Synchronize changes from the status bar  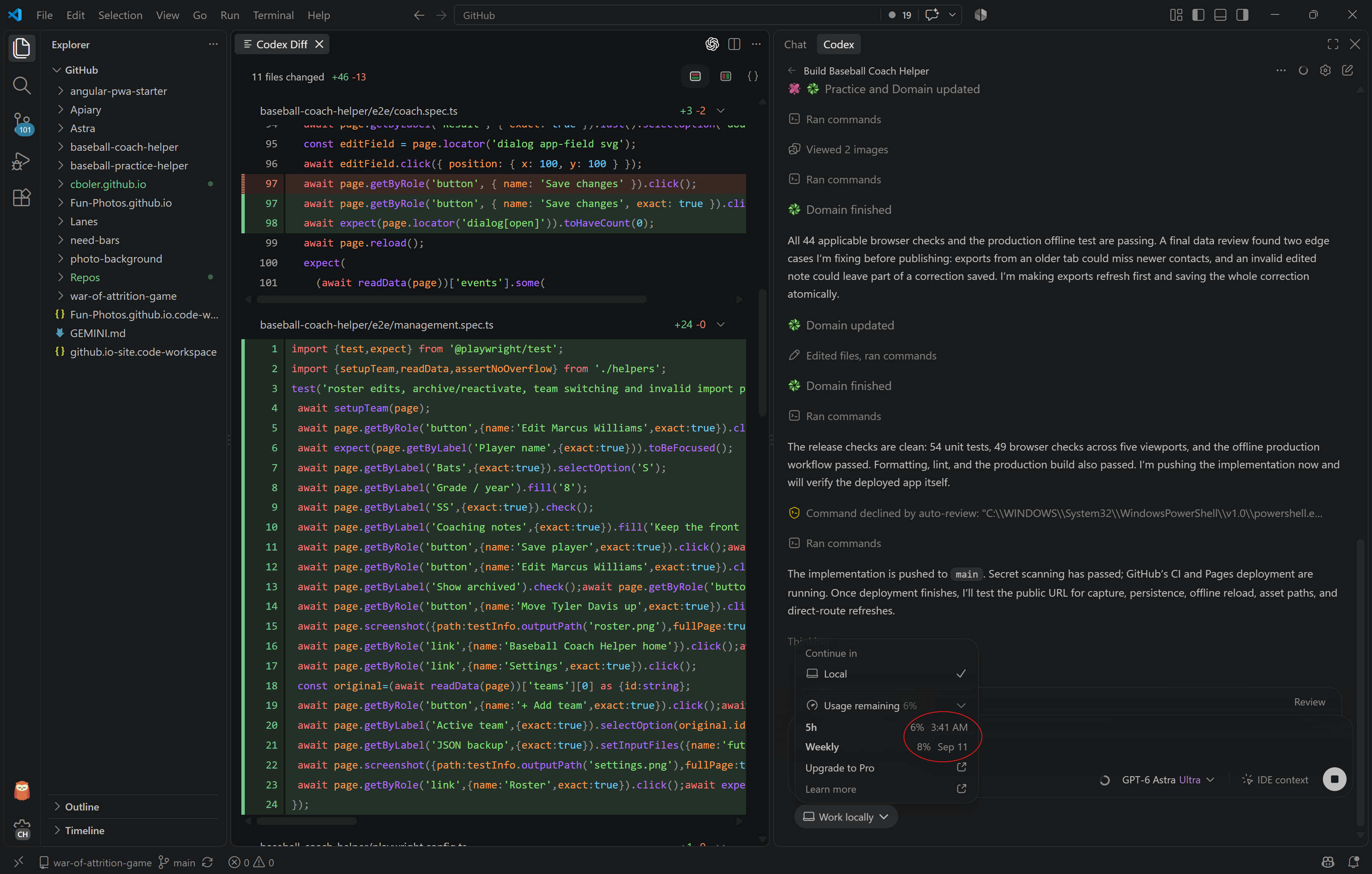click(207, 862)
